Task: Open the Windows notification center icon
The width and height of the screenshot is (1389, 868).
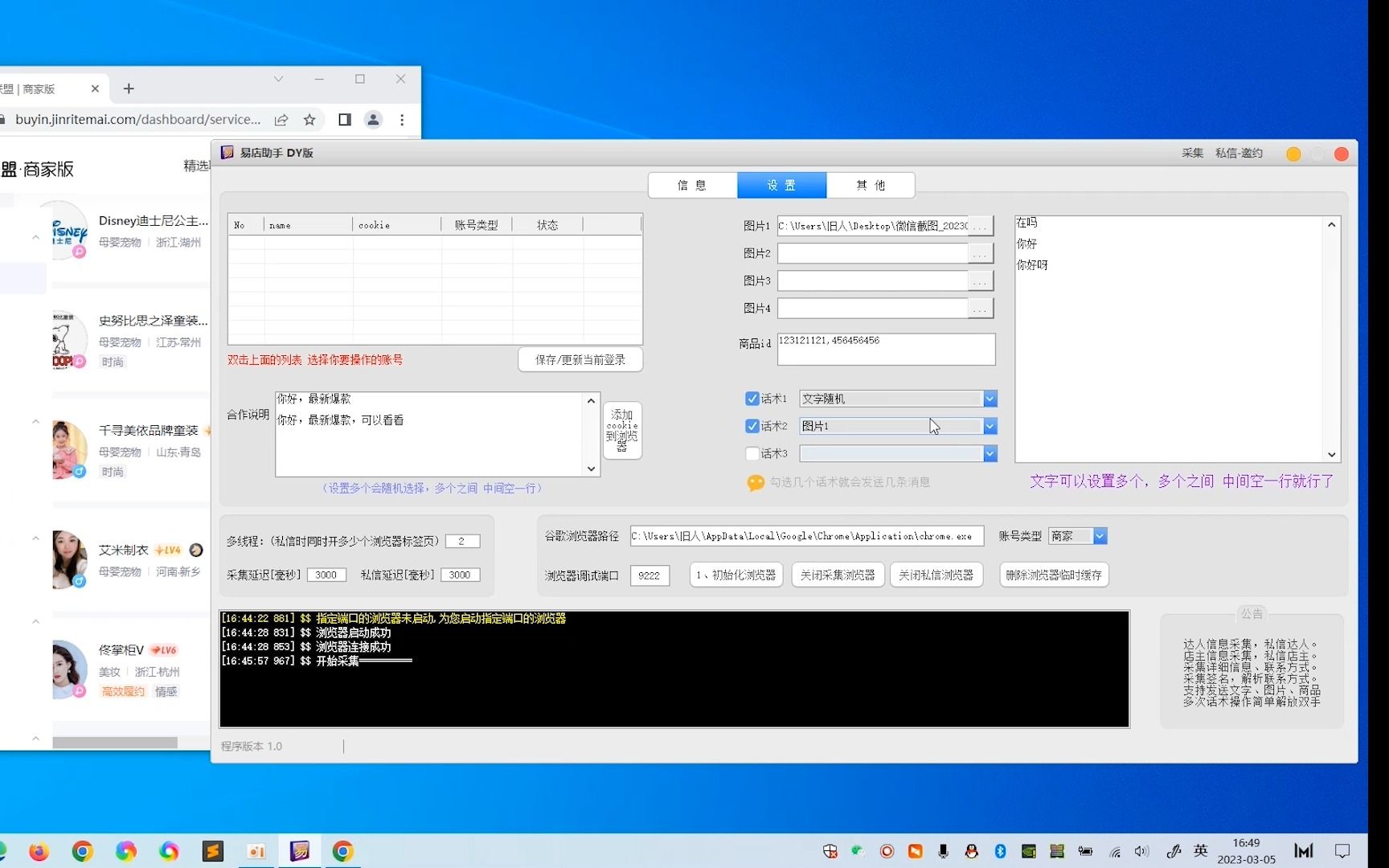Action: pos(1342,851)
